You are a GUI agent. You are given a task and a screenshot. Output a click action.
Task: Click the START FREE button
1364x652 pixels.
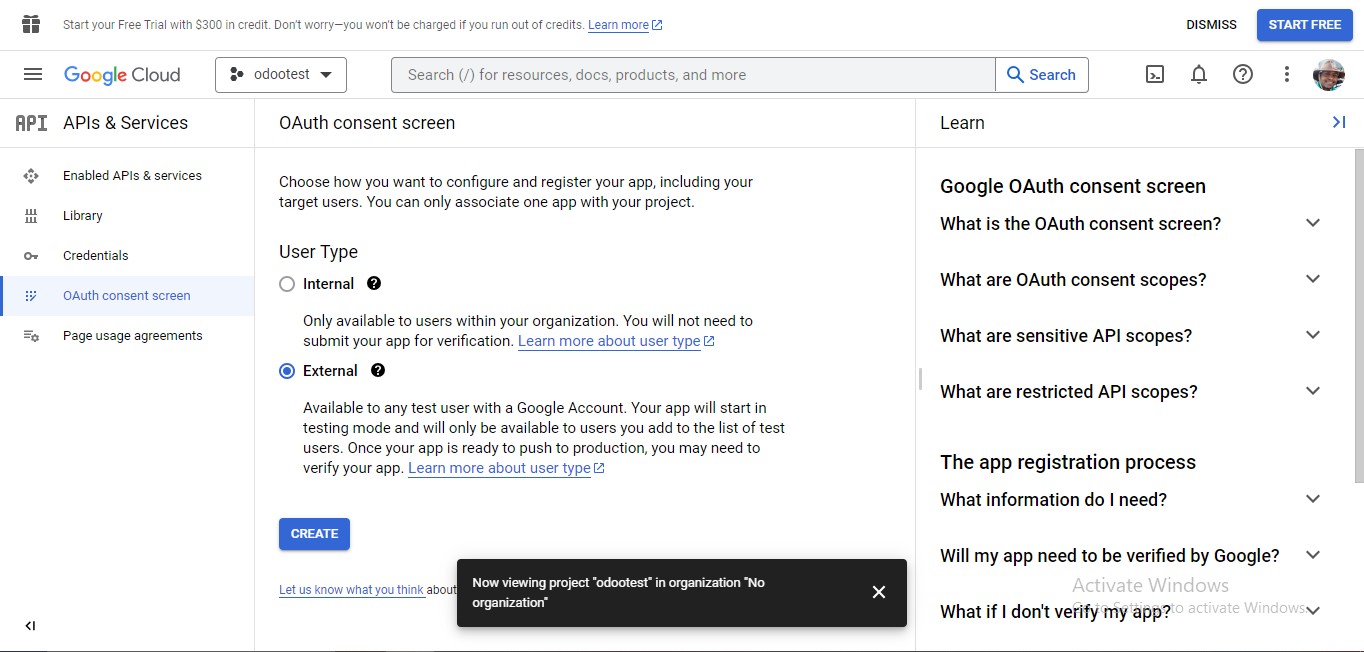click(x=1305, y=25)
